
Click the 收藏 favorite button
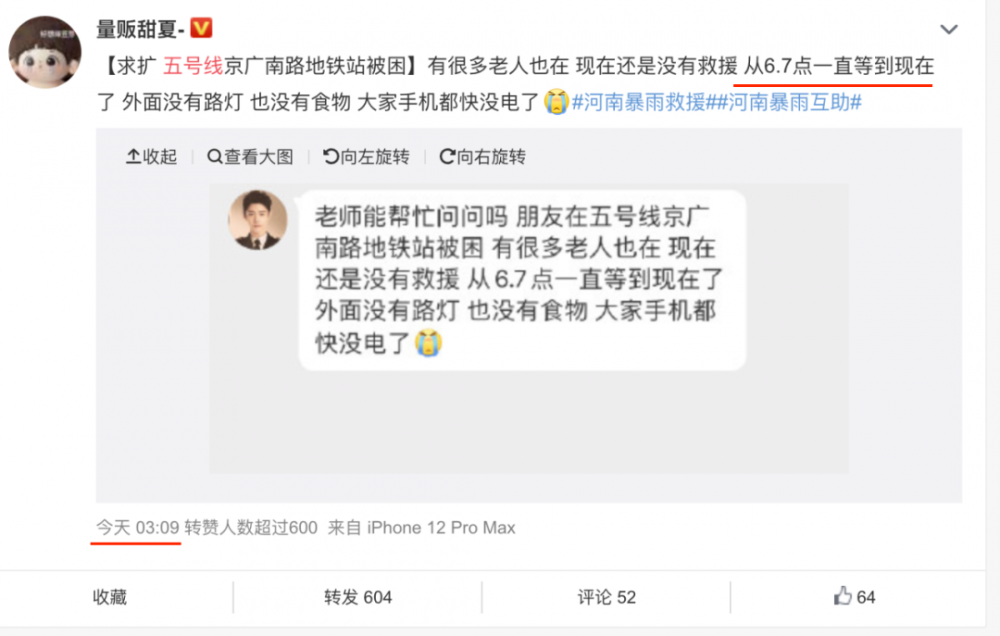(110, 597)
